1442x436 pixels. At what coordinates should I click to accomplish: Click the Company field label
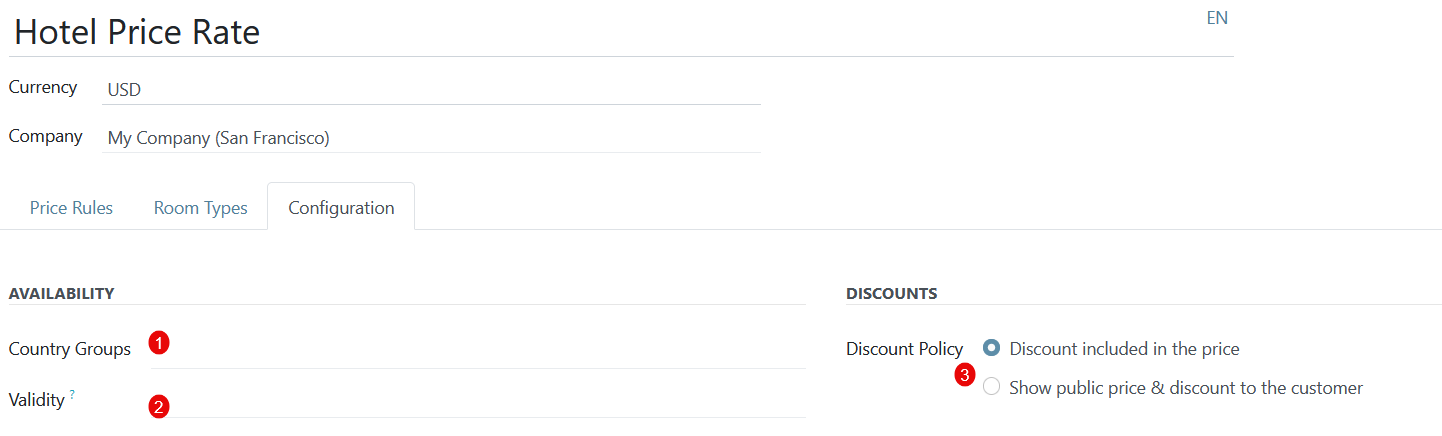coord(46,136)
